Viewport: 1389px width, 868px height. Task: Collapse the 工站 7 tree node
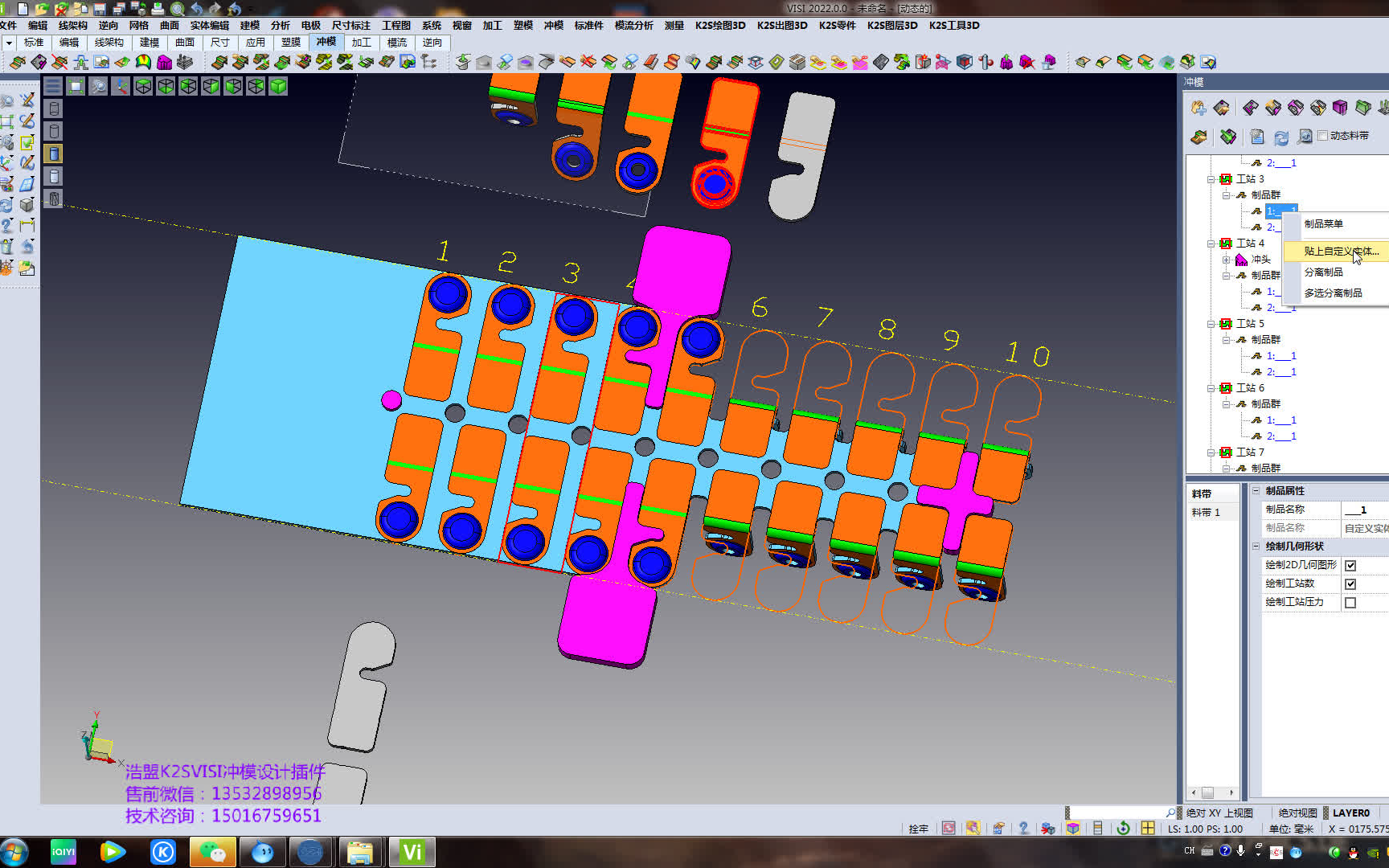coord(1211,452)
